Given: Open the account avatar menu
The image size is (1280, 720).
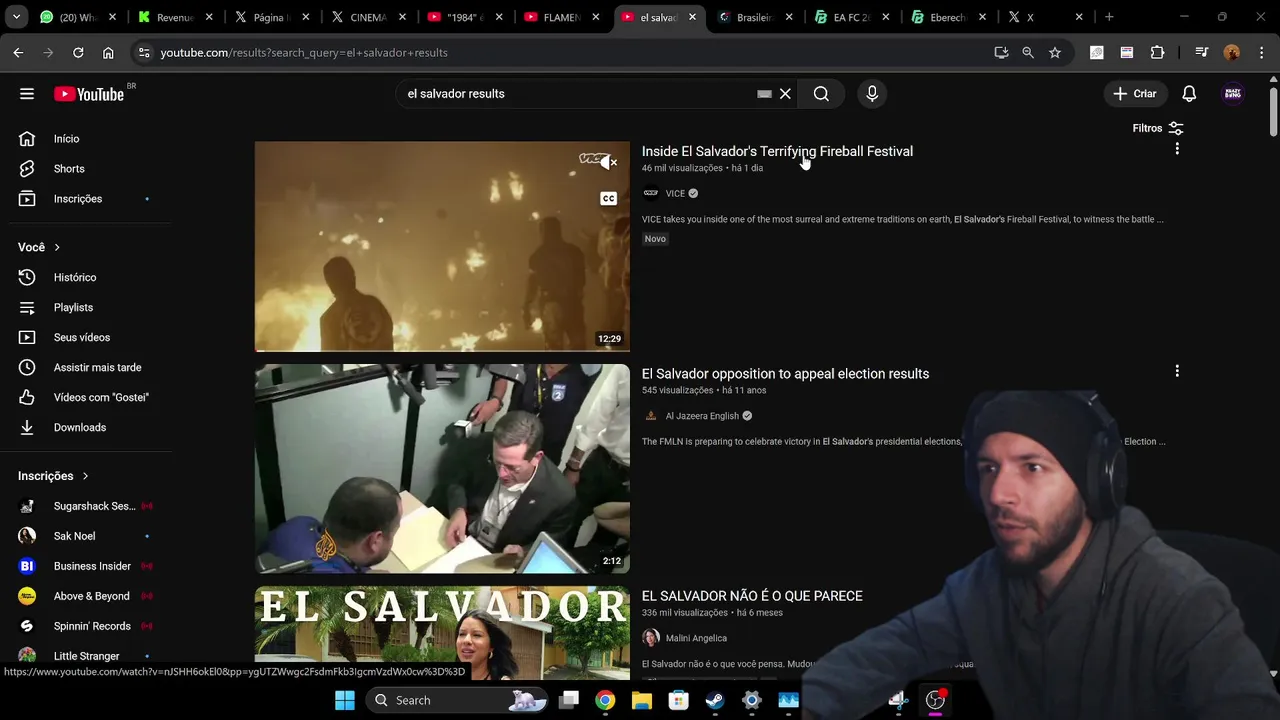Looking at the screenshot, I should (1233, 94).
